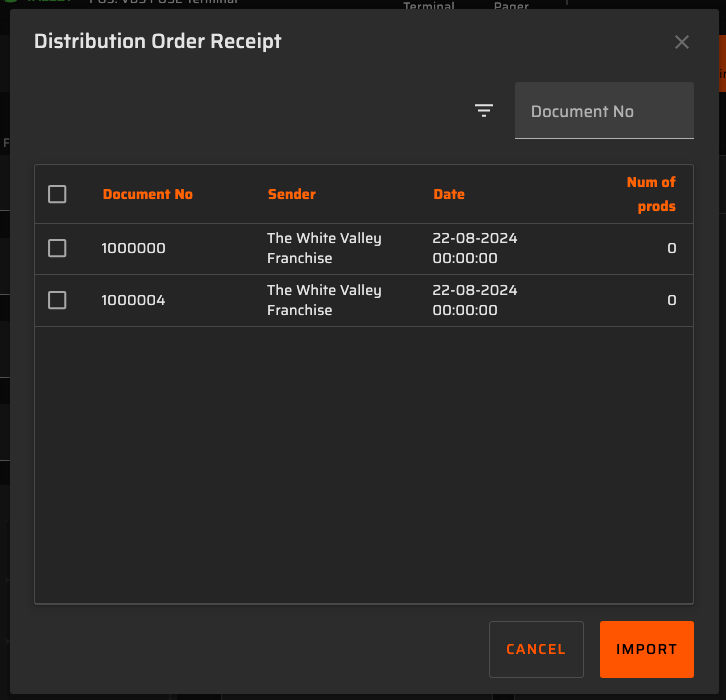Viewport: 726px width, 700px height.
Task: Check the box for document 1000000
Action: pyautogui.click(x=57, y=248)
